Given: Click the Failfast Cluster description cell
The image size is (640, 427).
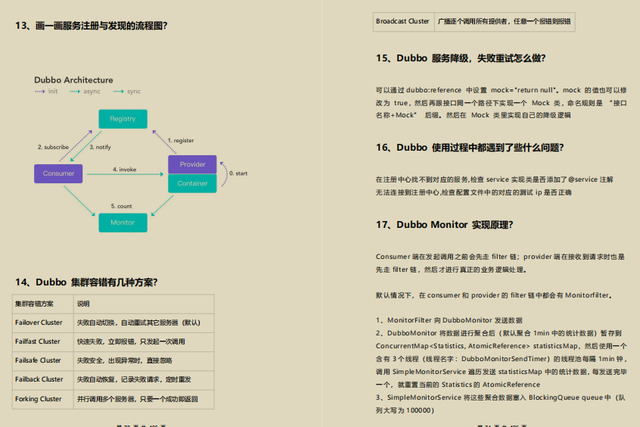Looking at the screenshot, I should pos(144,342).
